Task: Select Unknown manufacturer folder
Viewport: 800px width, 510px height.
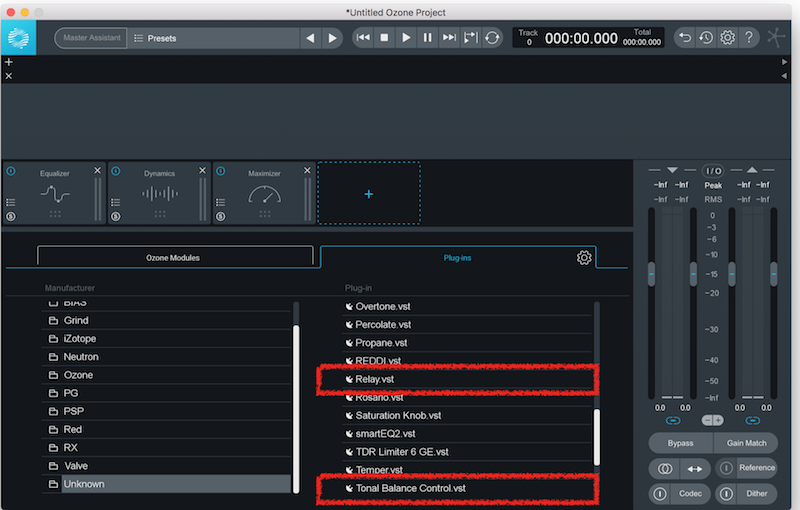Action: coord(166,484)
